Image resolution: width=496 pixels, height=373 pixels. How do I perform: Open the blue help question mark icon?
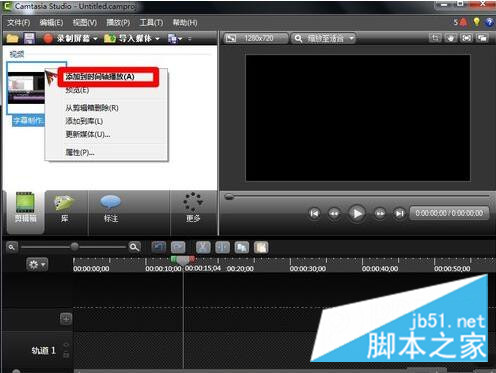489,22
